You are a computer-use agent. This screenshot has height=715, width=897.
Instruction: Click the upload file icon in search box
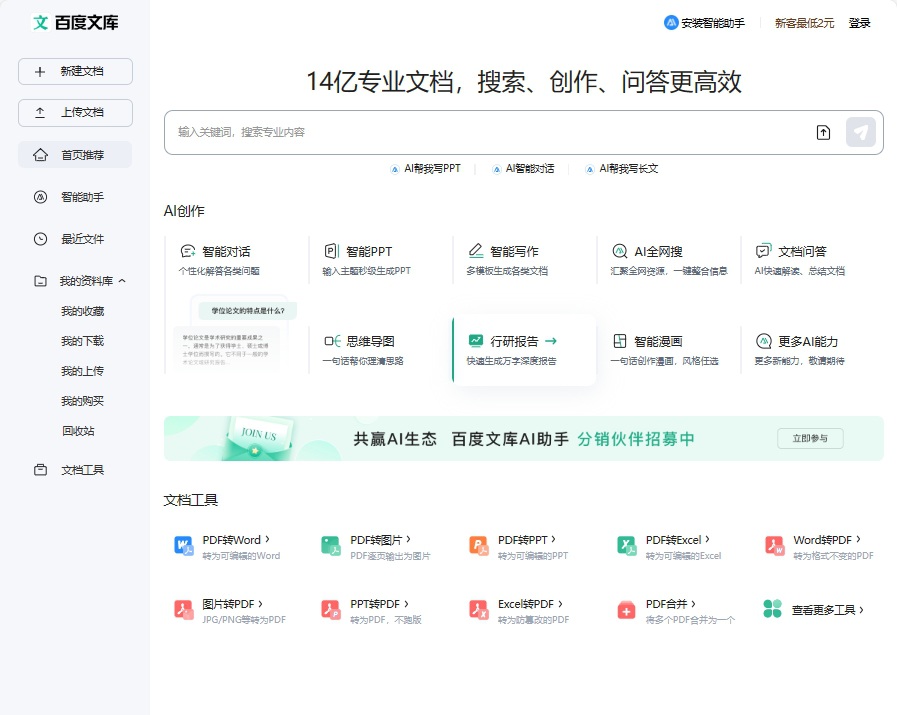pyautogui.click(x=823, y=132)
